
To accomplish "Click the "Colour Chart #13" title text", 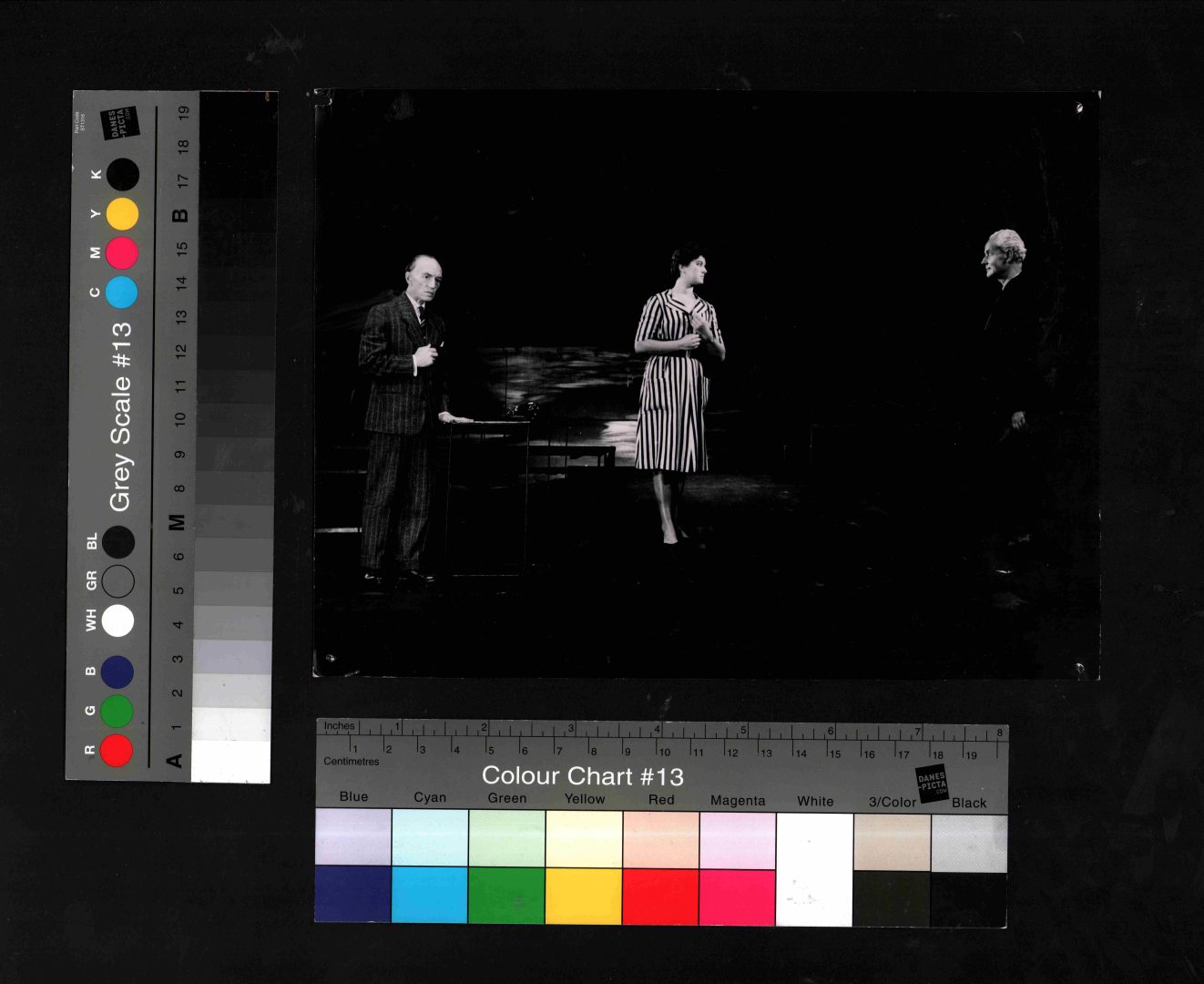I will [582, 776].
